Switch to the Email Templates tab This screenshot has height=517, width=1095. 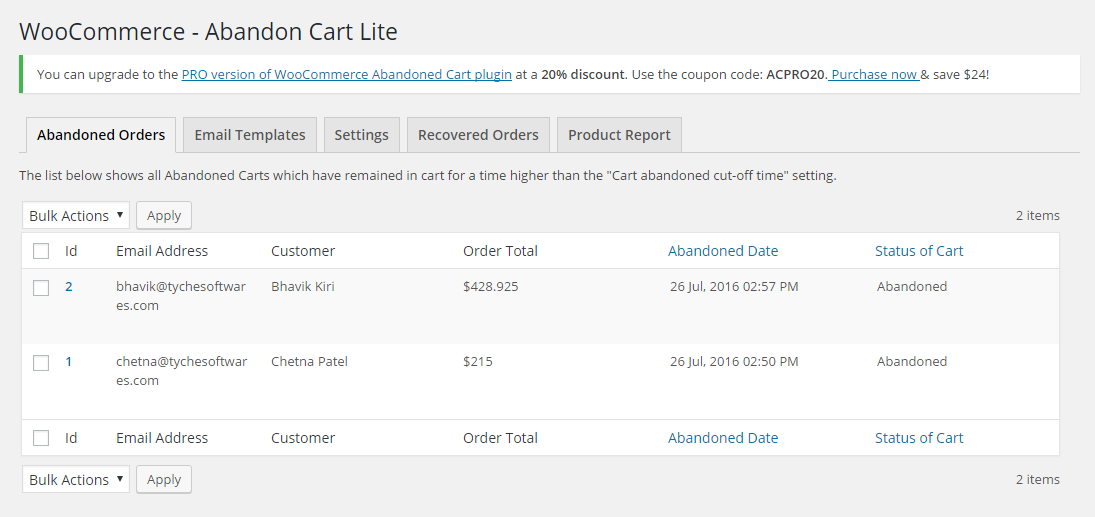pos(250,135)
